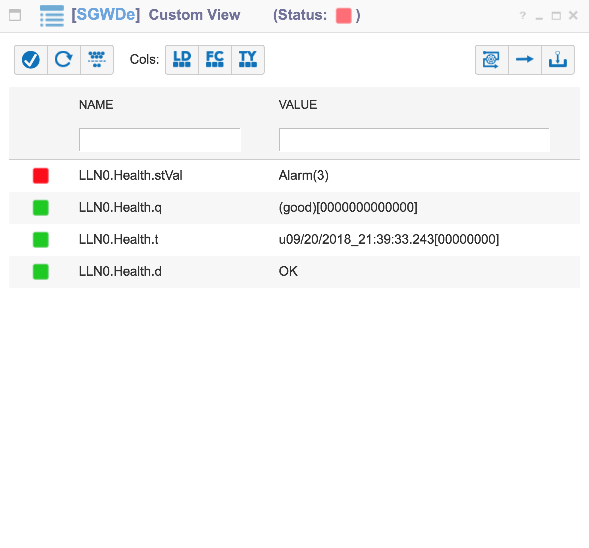Viewport: 589px width, 548px height.
Task: Click the [SGWDe] title text
Action: pyautogui.click(x=106, y=15)
